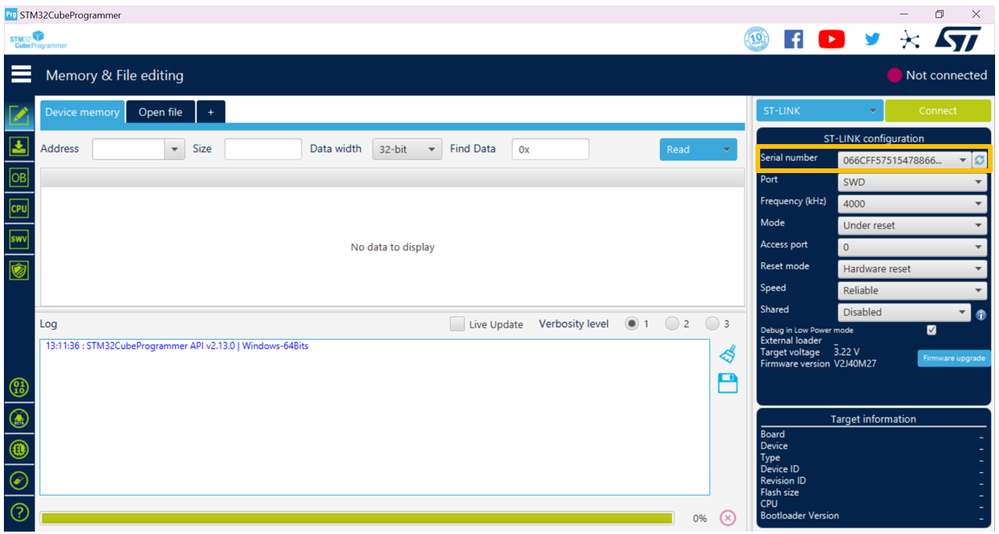
Task: Toggle Debug in Low Power mode checkbox
Action: 931,330
